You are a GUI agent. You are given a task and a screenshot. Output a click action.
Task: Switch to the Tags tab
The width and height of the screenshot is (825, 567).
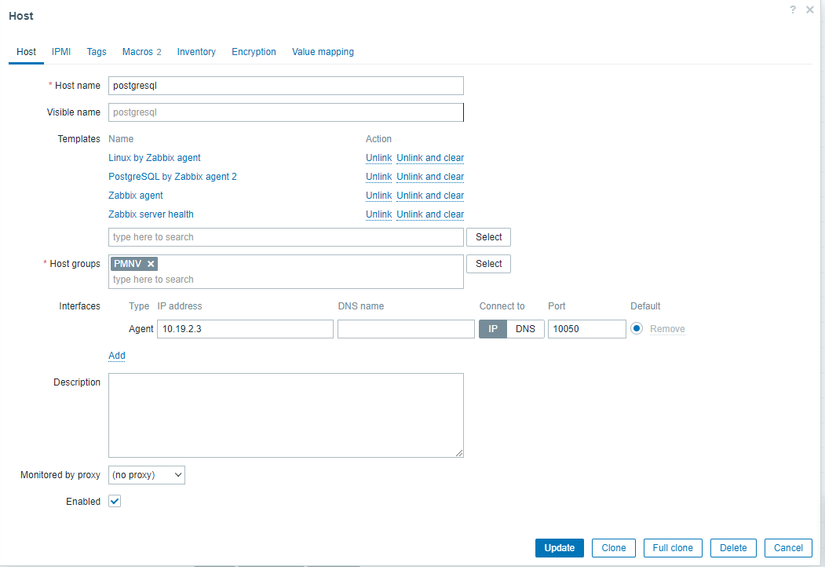click(x=96, y=52)
